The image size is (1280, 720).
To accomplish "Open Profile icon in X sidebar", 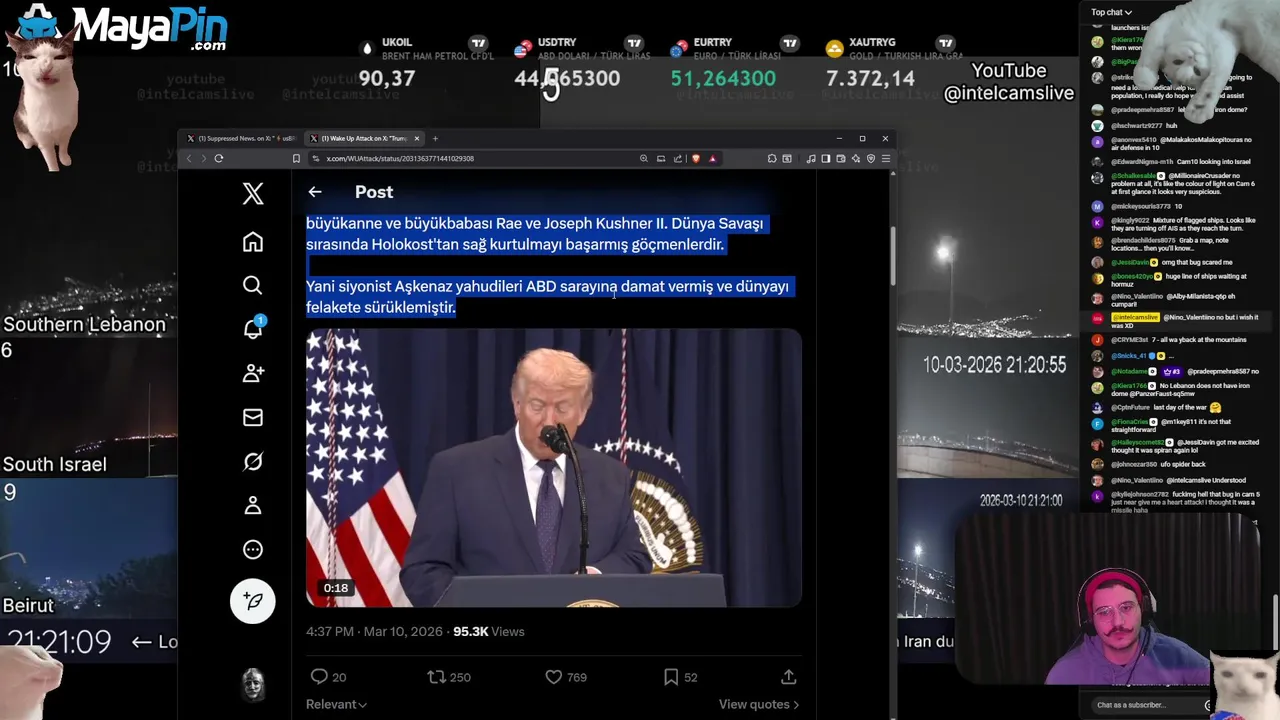I will point(253,505).
